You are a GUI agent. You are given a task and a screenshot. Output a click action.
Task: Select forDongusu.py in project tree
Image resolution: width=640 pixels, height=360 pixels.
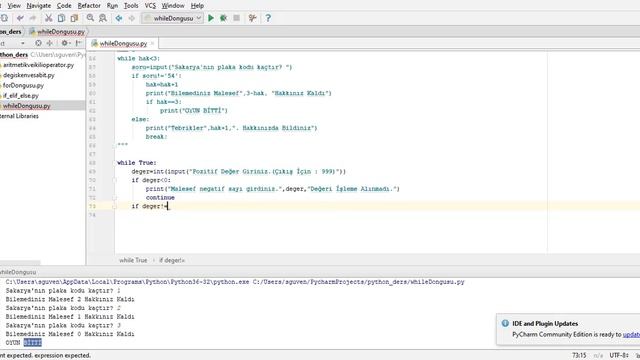23,85
